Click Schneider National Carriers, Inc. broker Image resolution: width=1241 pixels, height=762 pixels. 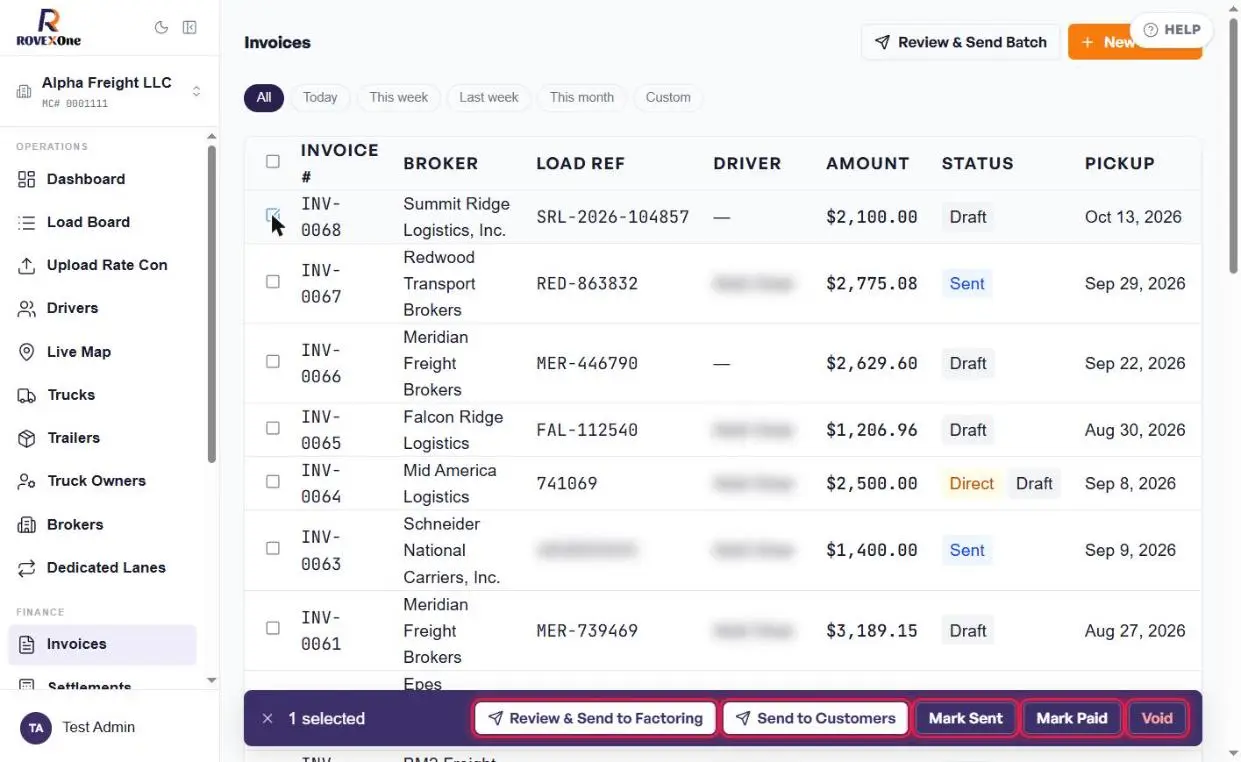tap(452, 550)
